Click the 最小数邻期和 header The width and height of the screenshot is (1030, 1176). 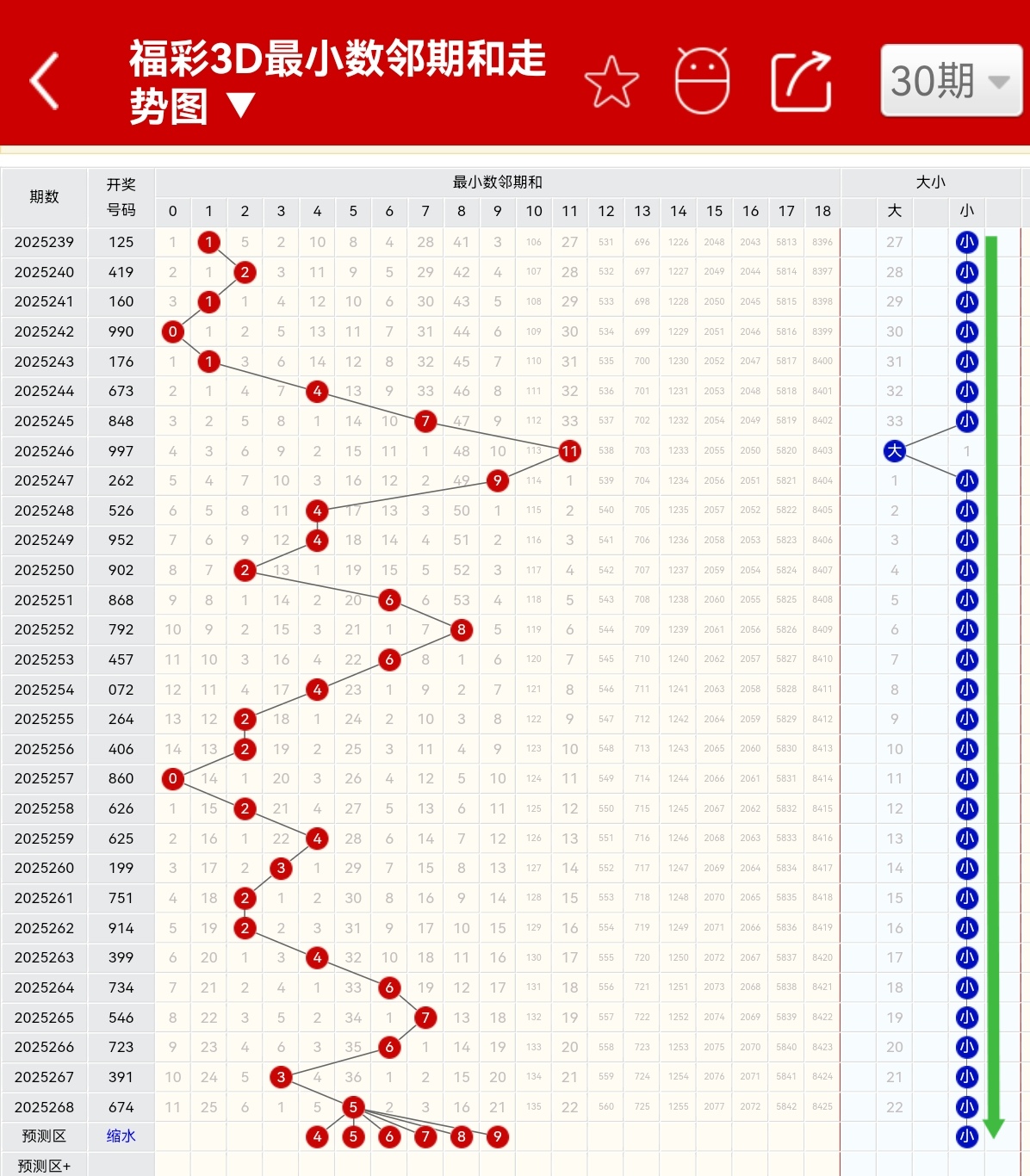pyautogui.click(x=498, y=183)
